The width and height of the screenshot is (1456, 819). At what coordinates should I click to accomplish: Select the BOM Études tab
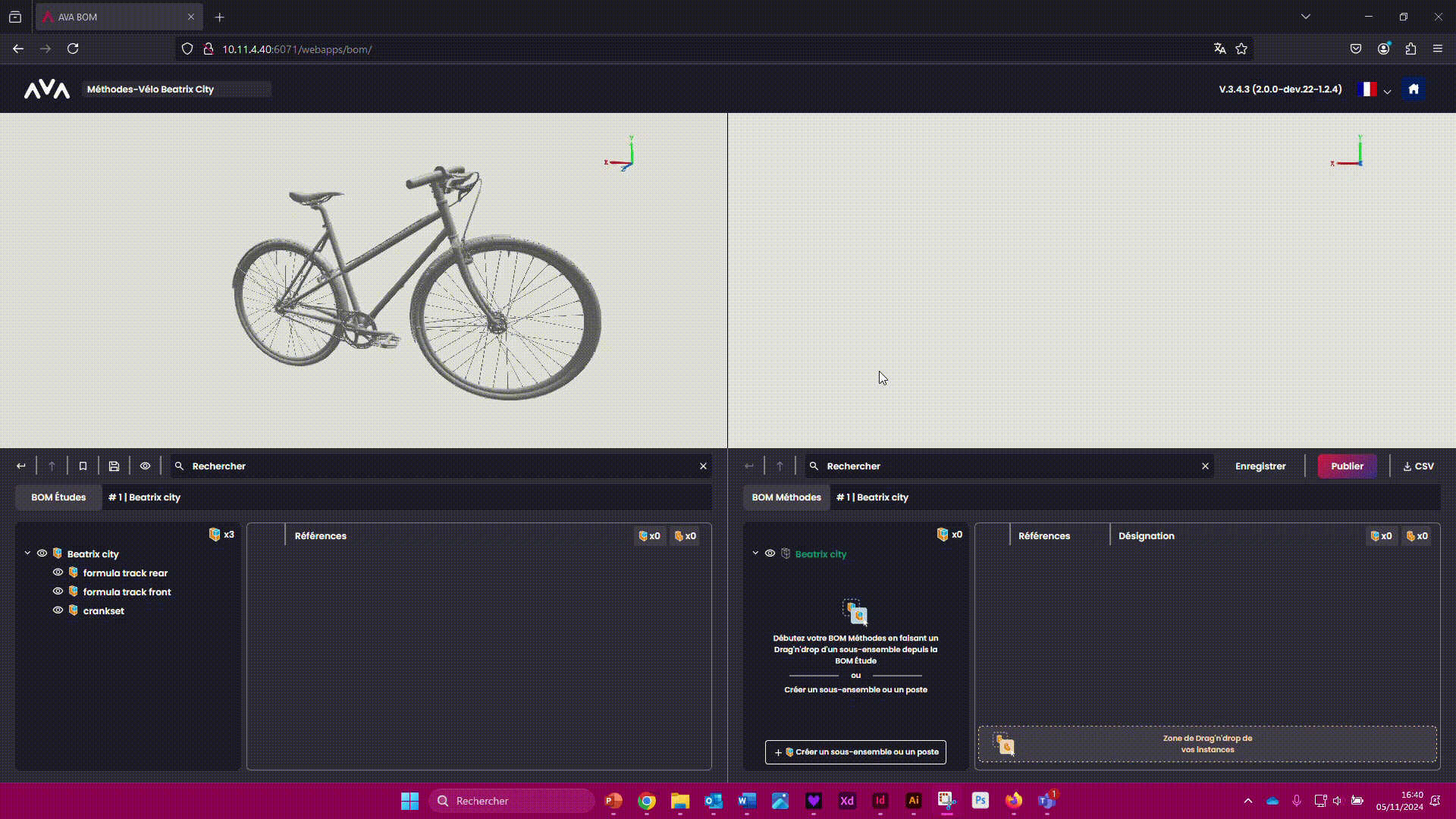[x=58, y=497]
